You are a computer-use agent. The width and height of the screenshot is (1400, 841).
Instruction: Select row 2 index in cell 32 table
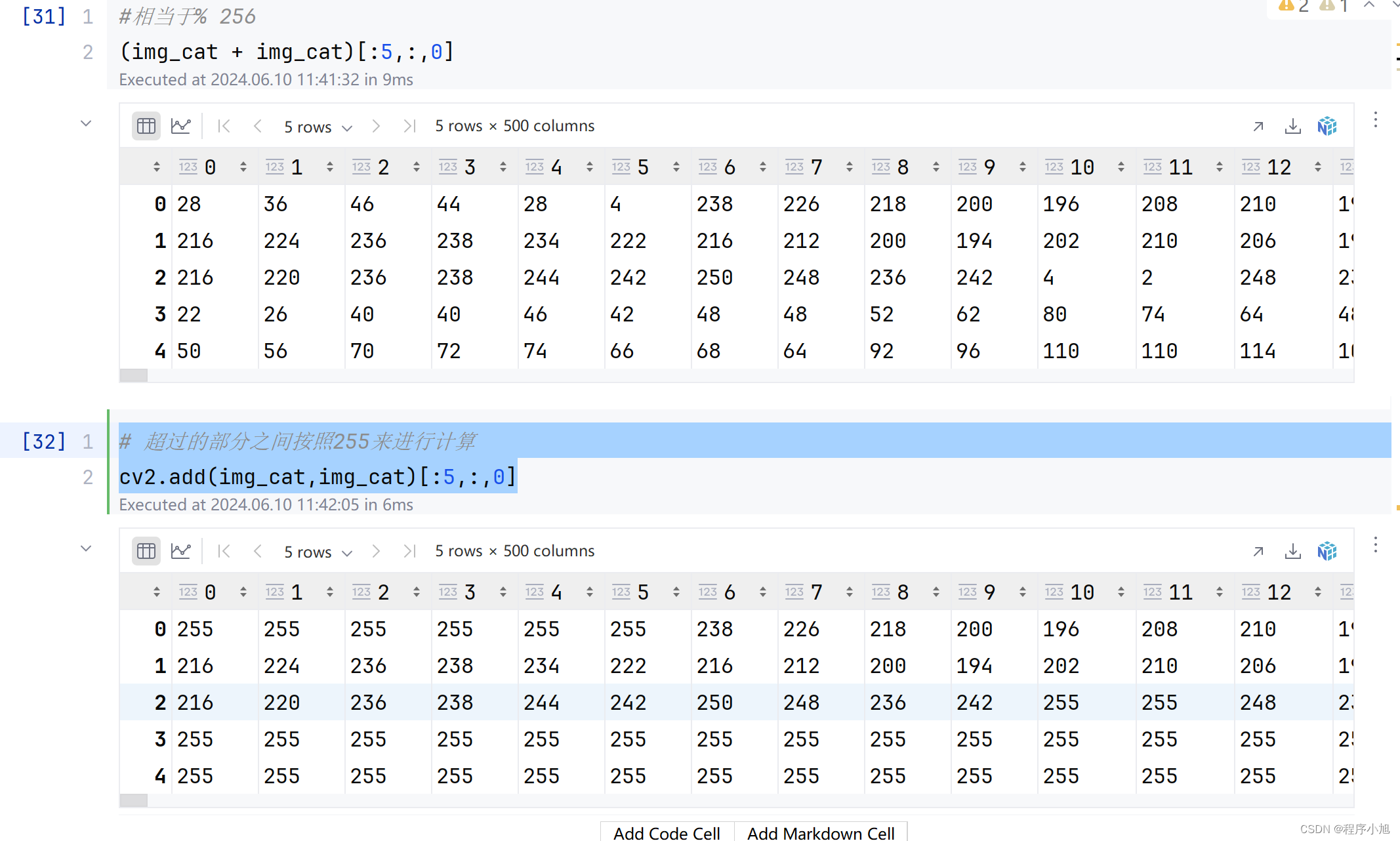(x=160, y=703)
